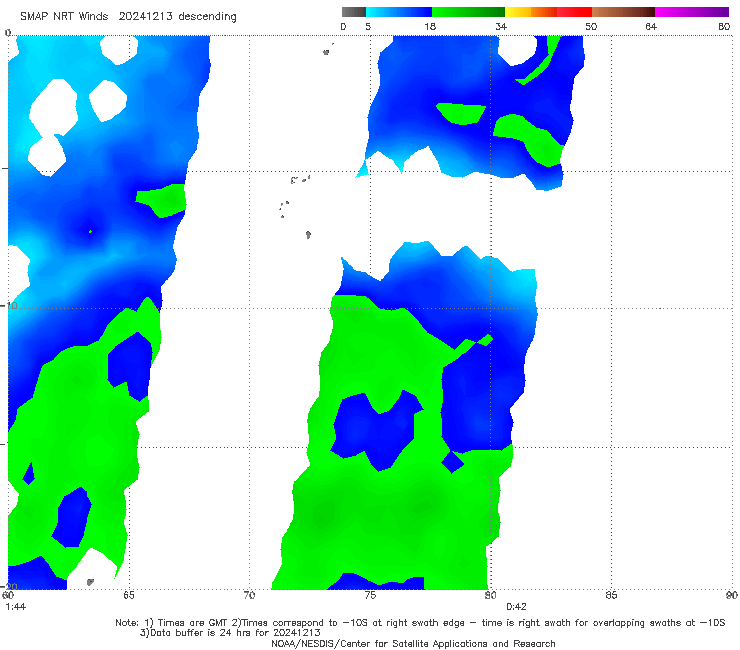Click the color bar scale value 34

[x=501, y=26]
